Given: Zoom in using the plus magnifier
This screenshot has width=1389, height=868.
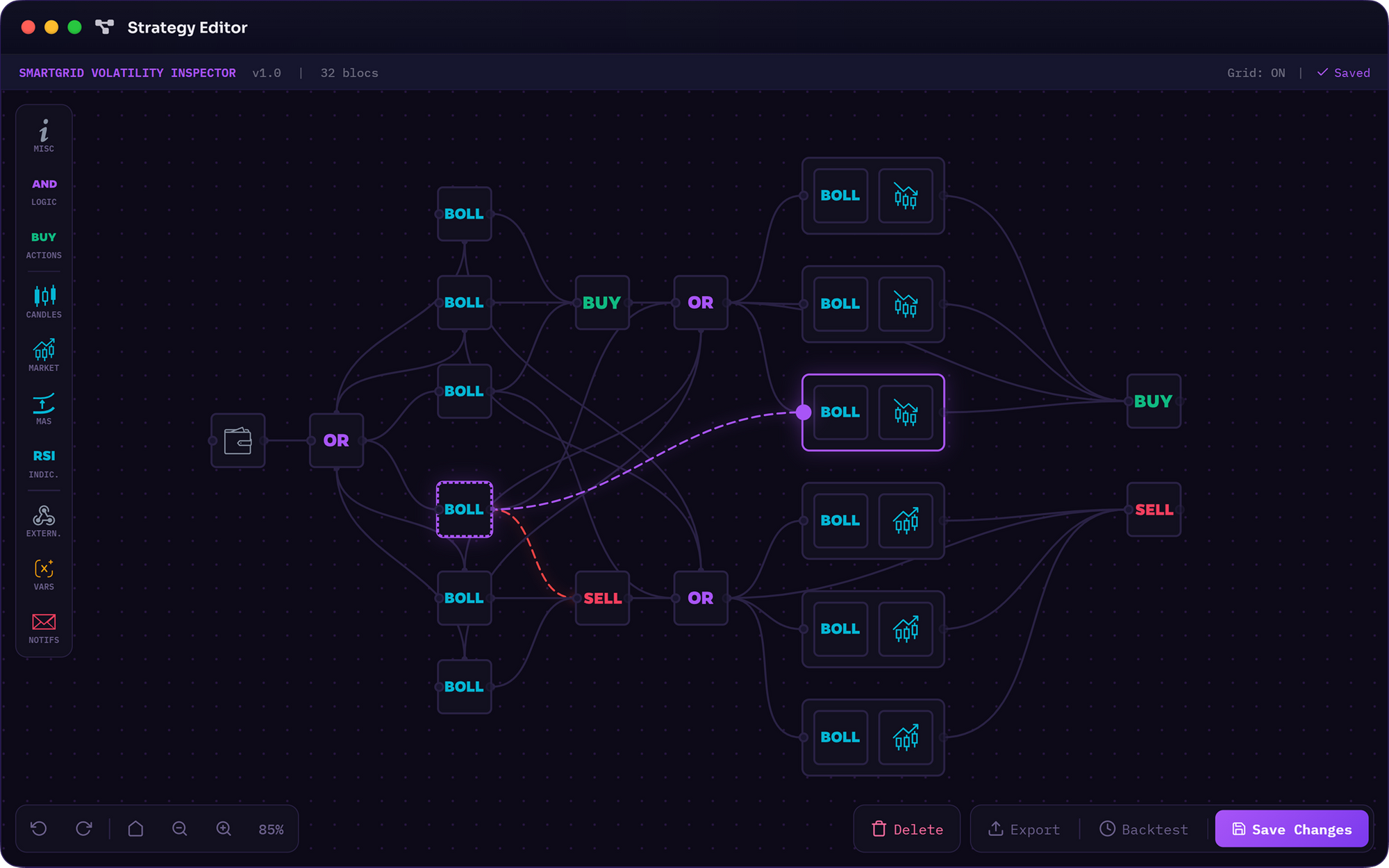Looking at the screenshot, I should point(224,828).
